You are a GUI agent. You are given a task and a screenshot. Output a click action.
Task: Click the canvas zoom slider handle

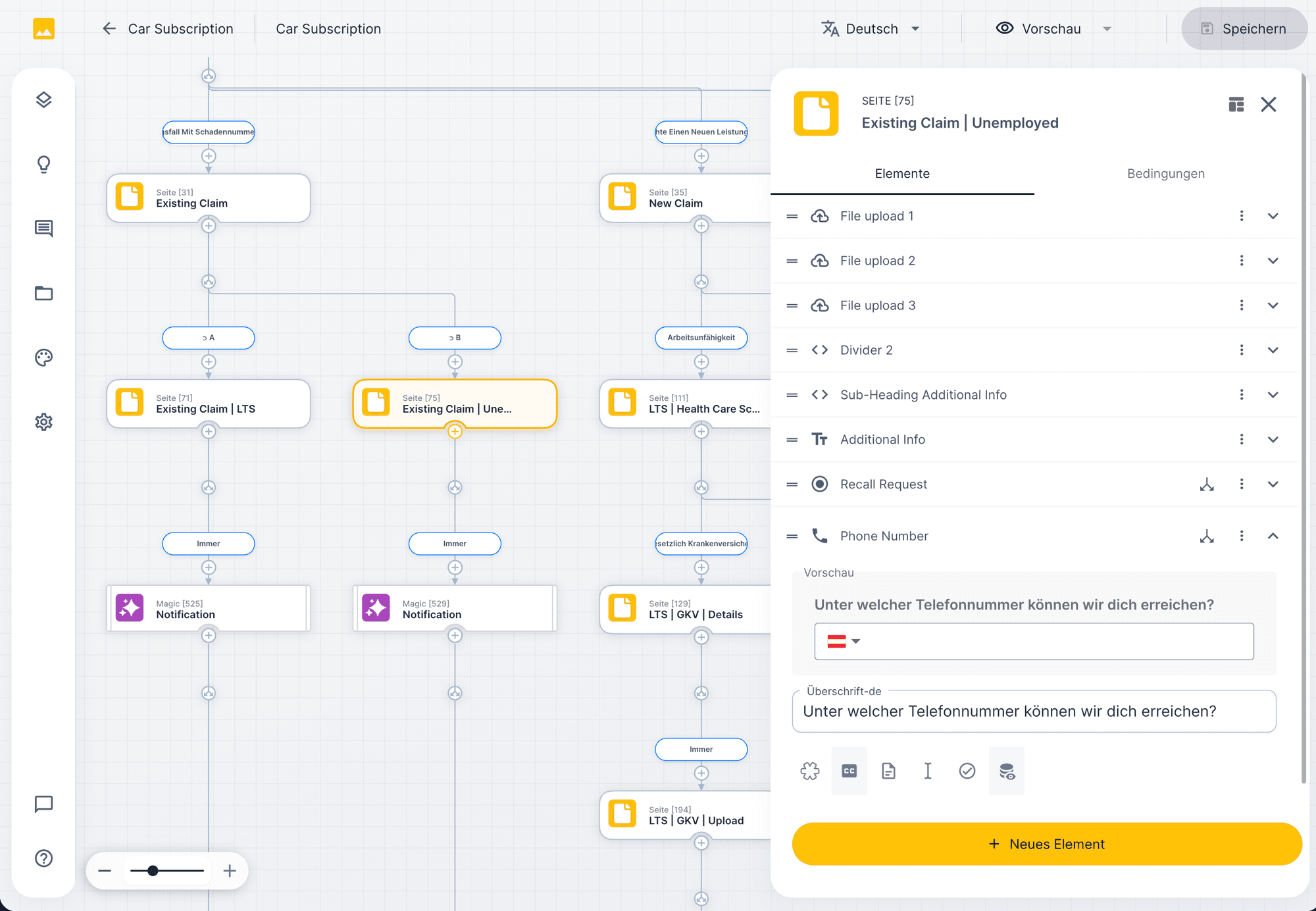(x=153, y=871)
